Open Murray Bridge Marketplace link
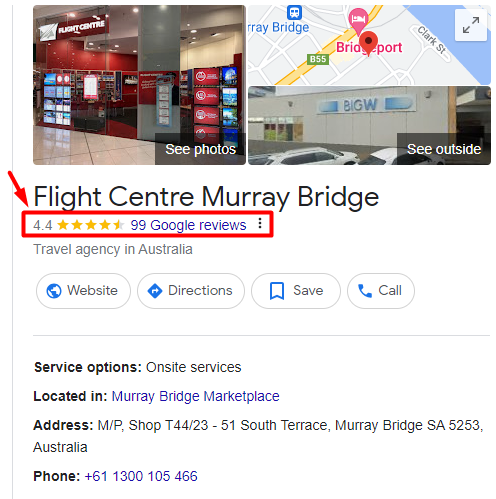The height and width of the screenshot is (499, 496). point(195,396)
